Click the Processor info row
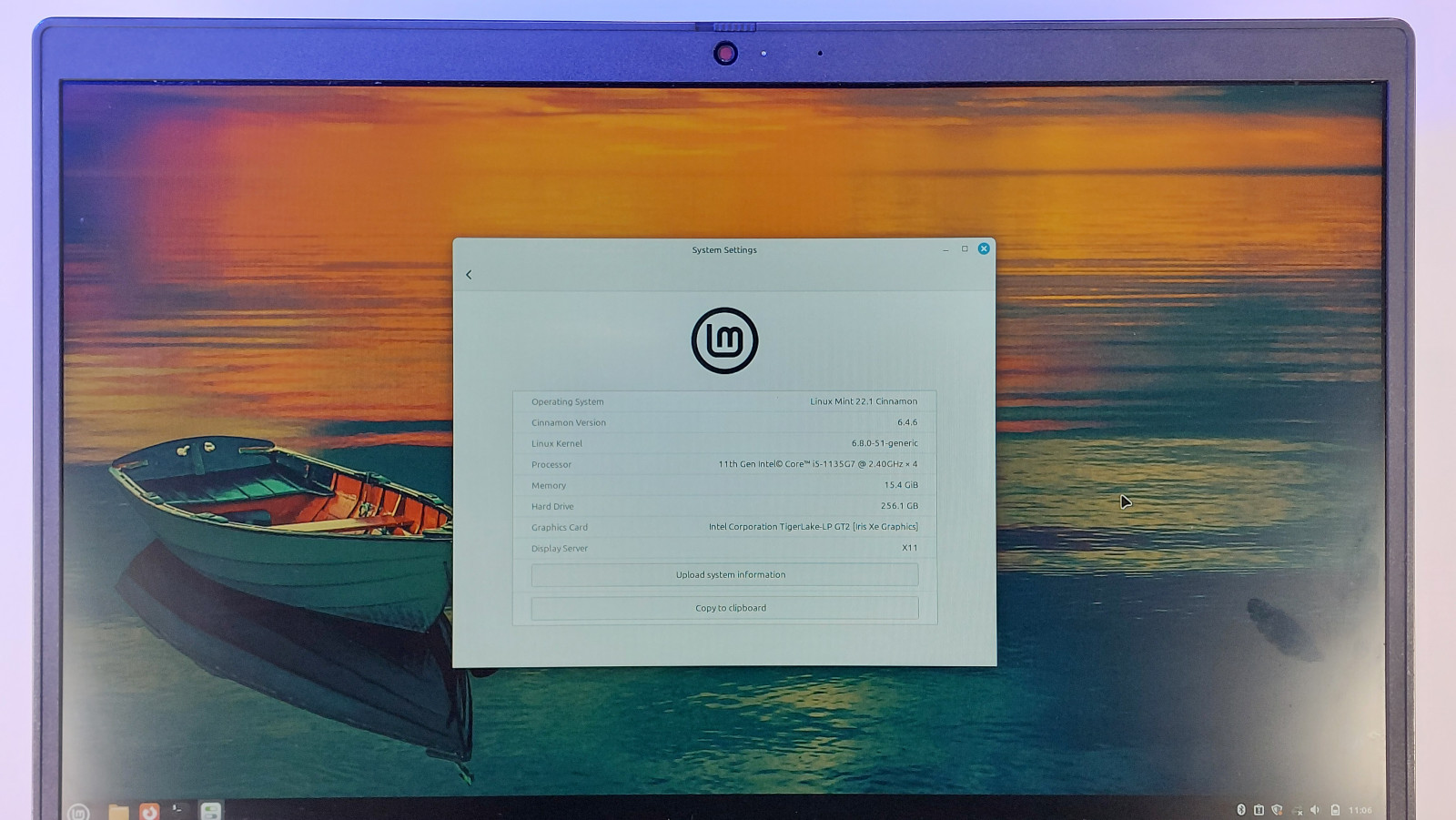The image size is (1456, 820). (724, 464)
